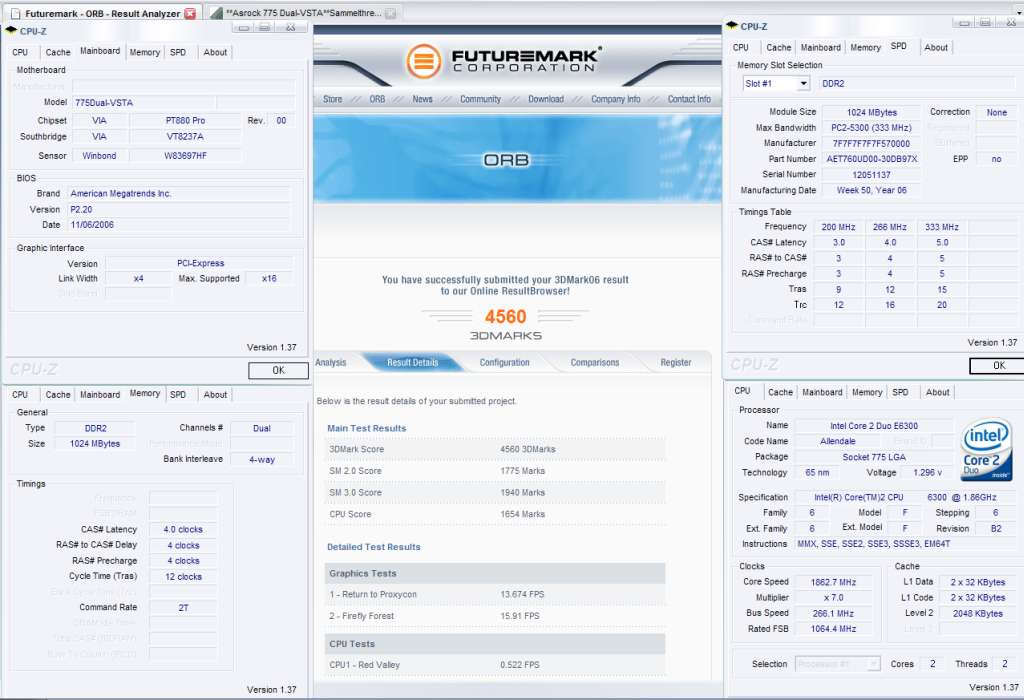The height and width of the screenshot is (700, 1024).
Task: Open Cache tab in the Mainboard CPU-Z window
Action: (58, 52)
